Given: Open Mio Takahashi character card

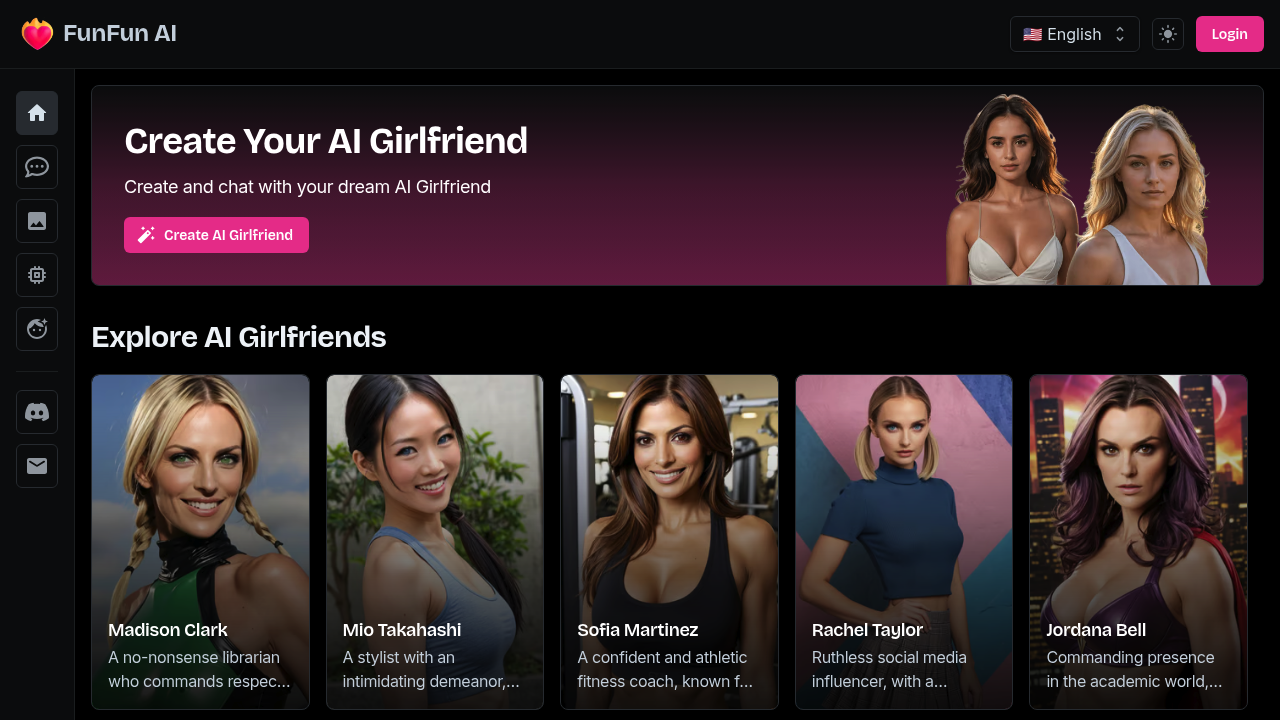Looking at the screenshot, I should point(435,542).
